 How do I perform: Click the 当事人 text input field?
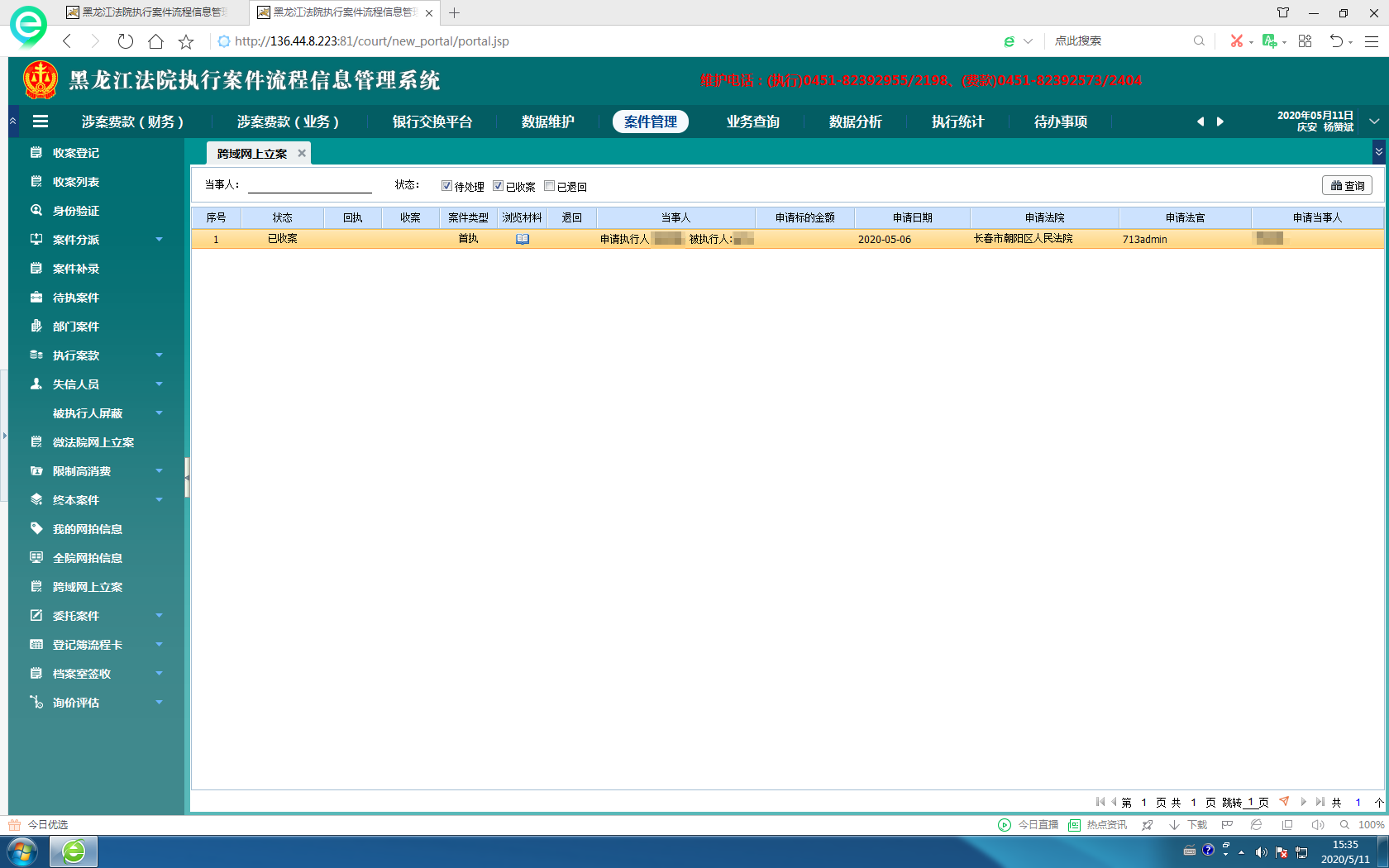pos(310,185)
